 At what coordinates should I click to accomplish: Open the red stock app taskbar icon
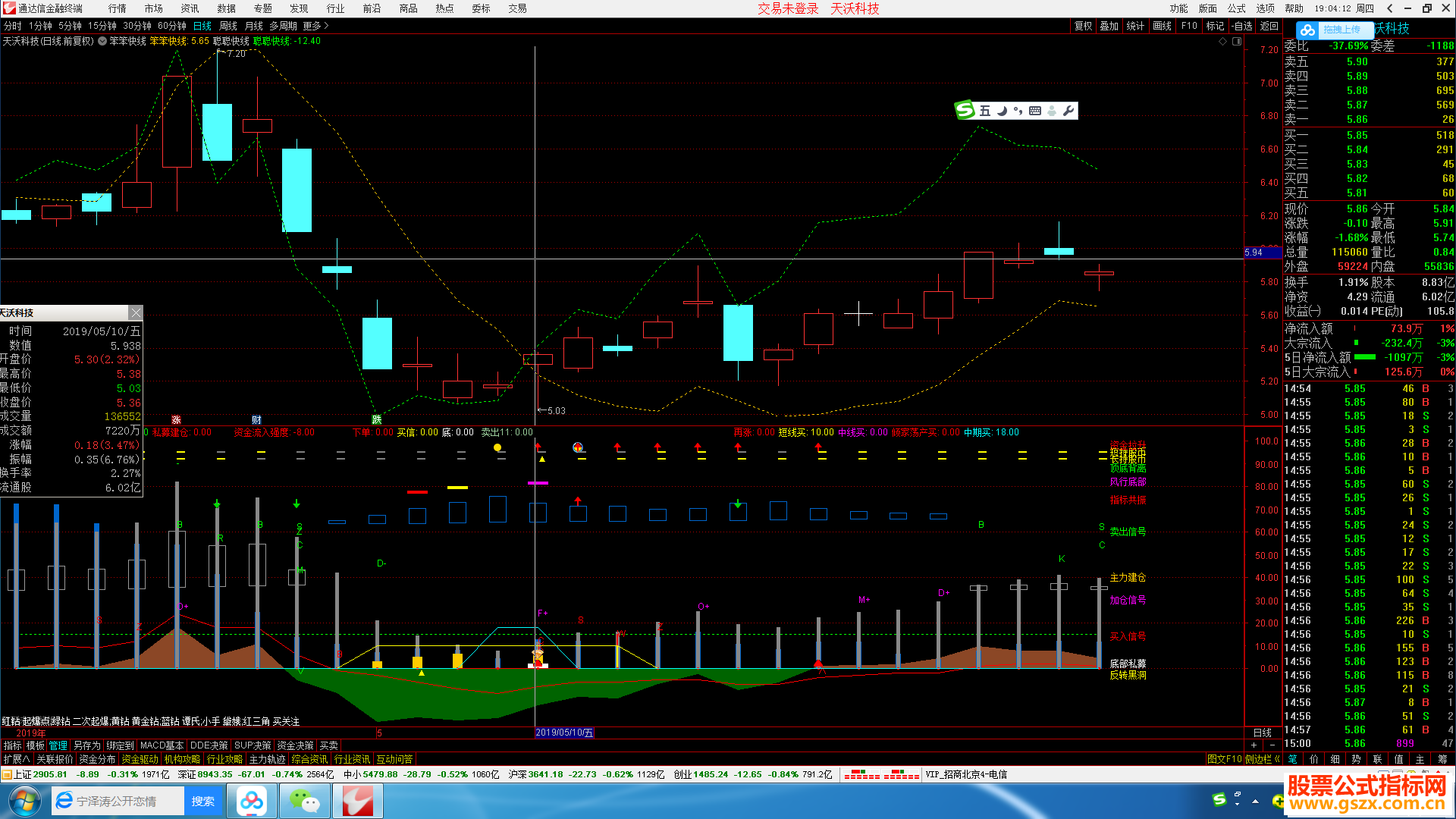coord(357,801)
